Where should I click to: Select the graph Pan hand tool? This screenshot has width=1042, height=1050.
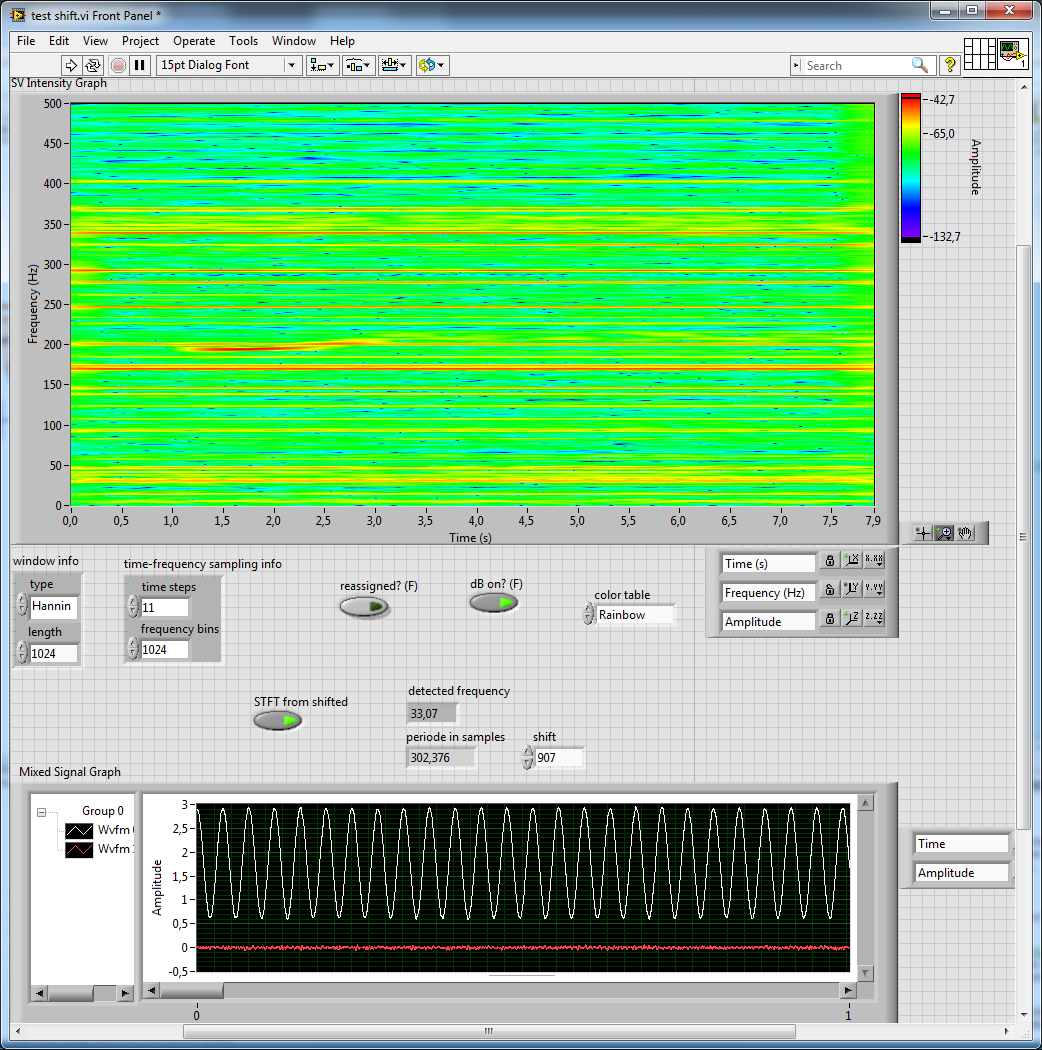pyautogui.click(x=965, y=533)
